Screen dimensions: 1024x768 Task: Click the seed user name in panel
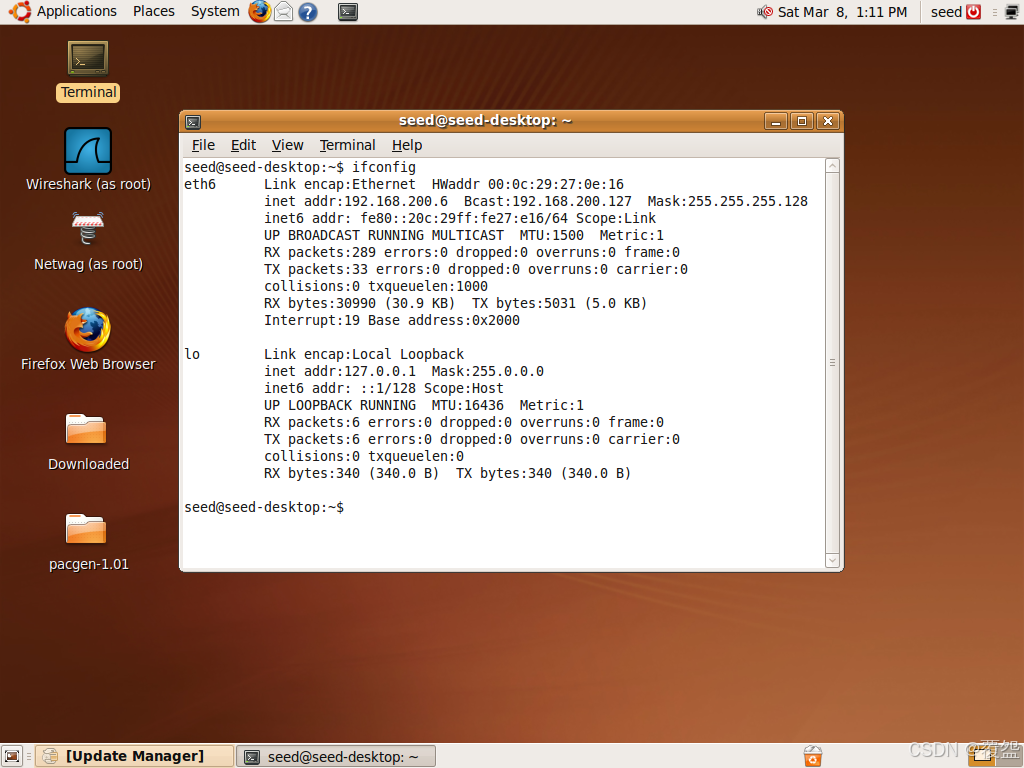click(946, 12)
